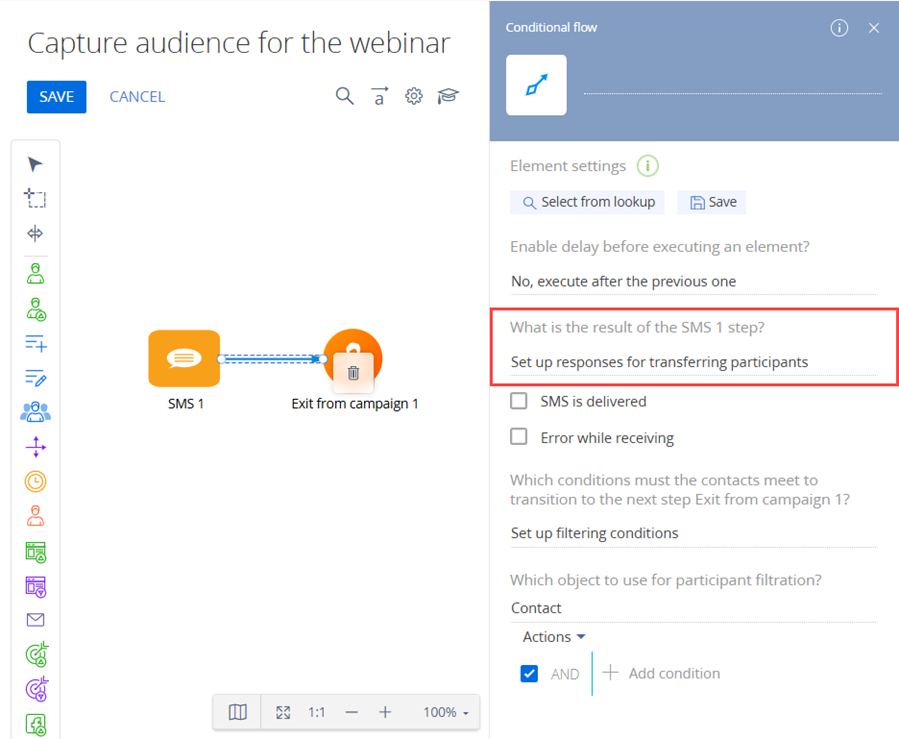Select the arrow pointer tool

36,165
